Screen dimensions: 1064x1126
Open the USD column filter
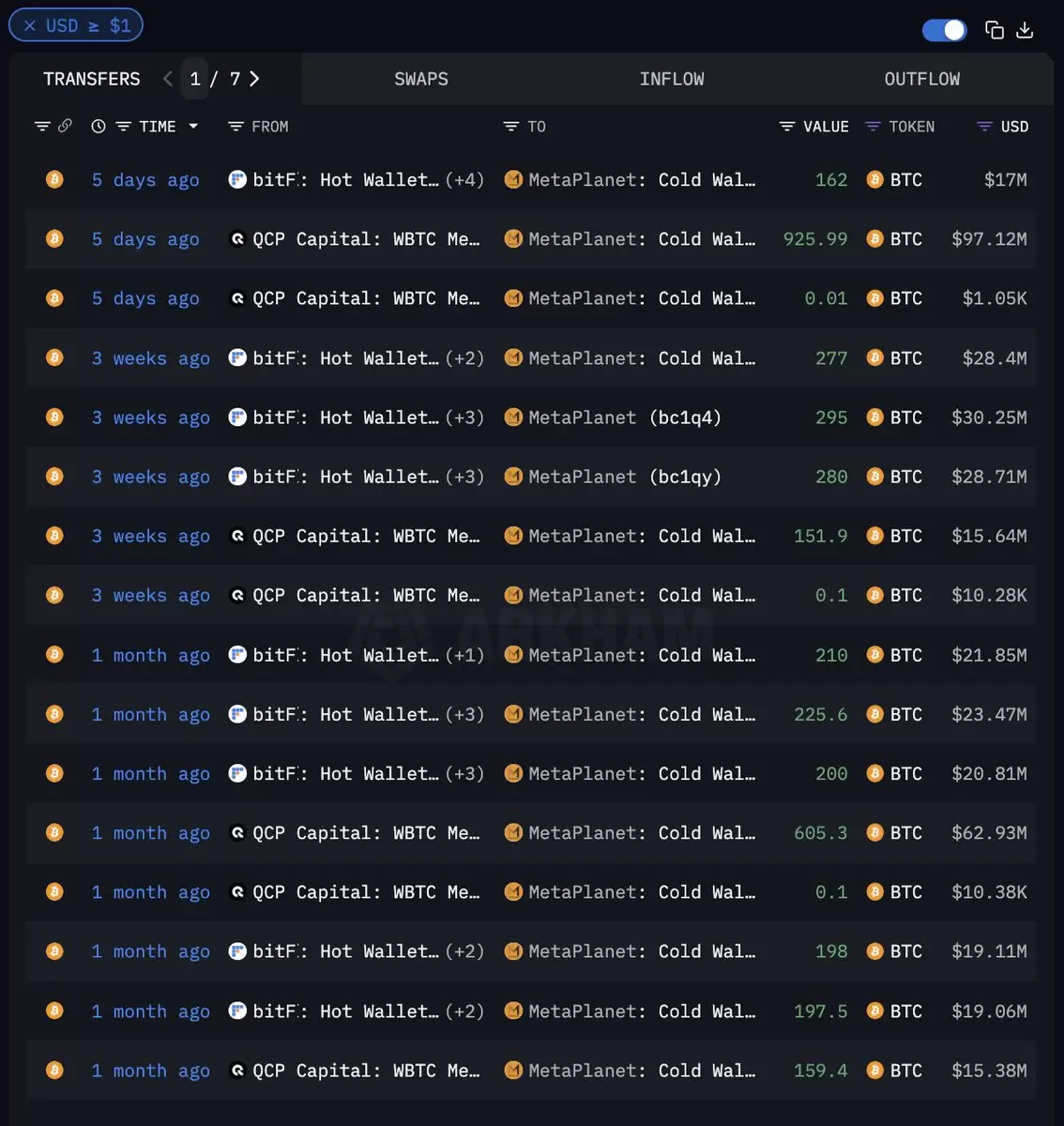pyautogui.click(x=984, y=127)
